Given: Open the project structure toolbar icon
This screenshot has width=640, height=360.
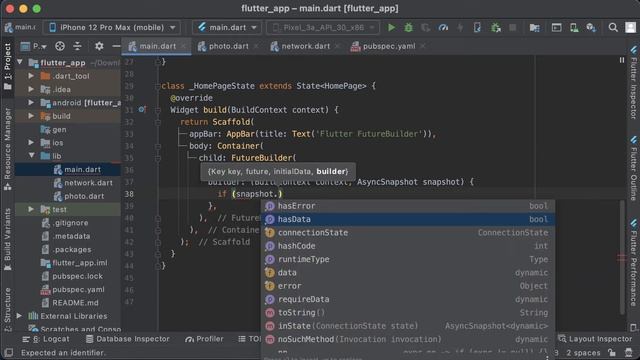Looking at the screenshot, I should click(x=535, y=27).
